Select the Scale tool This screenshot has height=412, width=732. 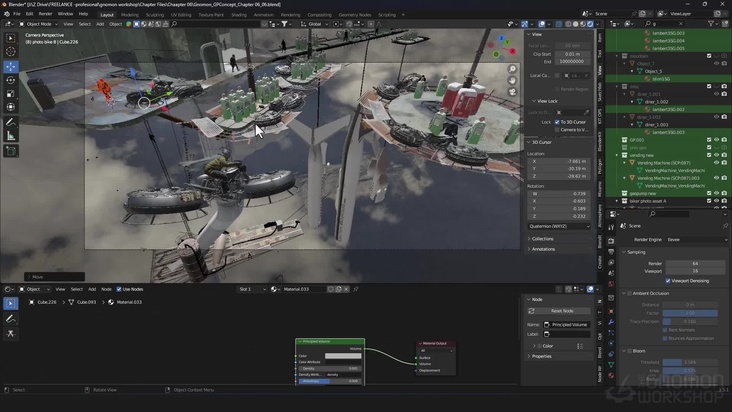click(x=11, y=93)
